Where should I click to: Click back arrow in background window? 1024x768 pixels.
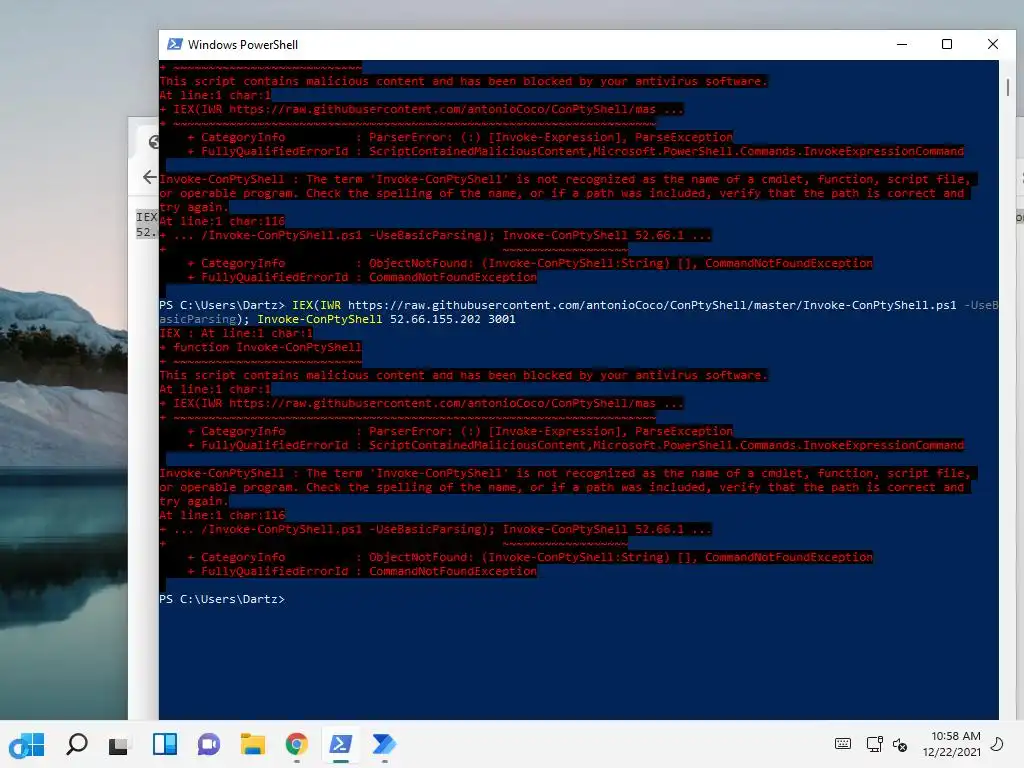[149, 177]
